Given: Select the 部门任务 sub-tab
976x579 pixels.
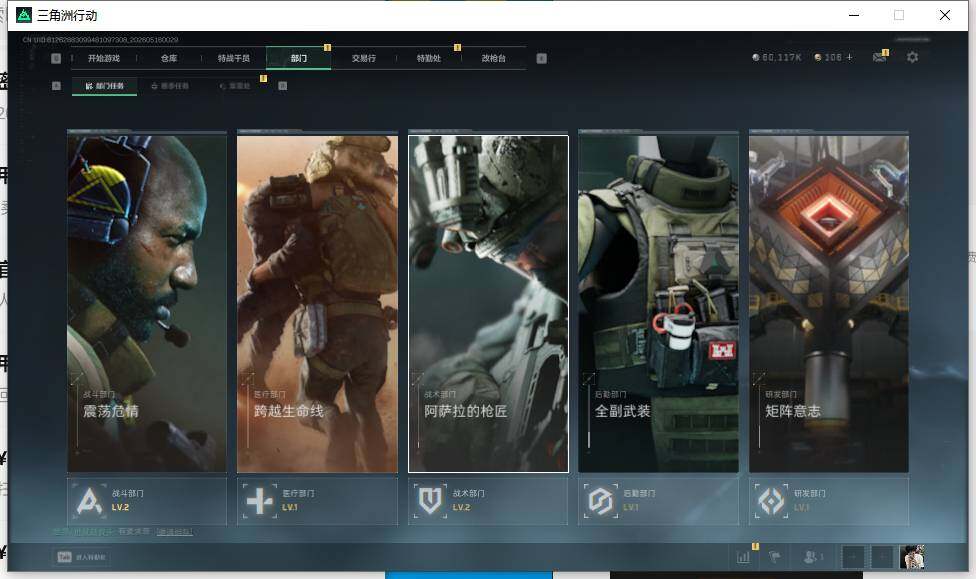Looking at the screenshot, I should point(105,86).
